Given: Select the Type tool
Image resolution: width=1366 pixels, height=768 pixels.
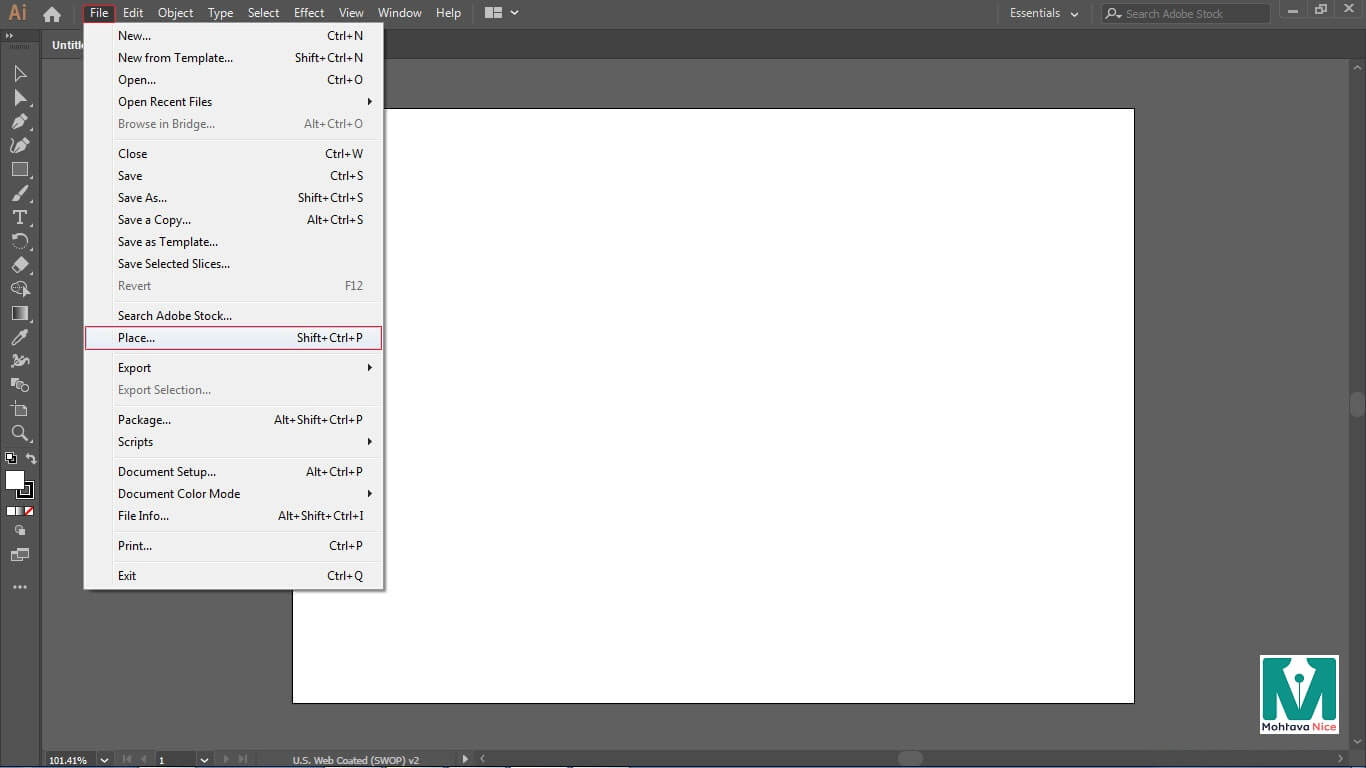Looking at the screenshot, I should [x=20, y=218].
